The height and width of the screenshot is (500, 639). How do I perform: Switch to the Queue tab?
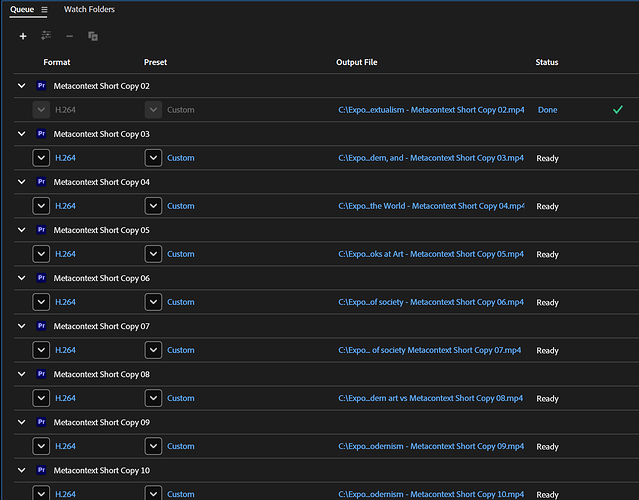pyautogui.click(x=22, y=9)
